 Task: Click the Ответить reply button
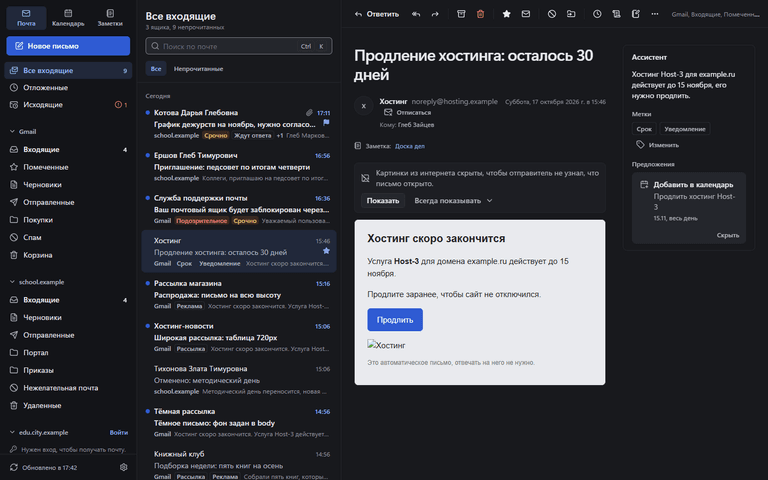[x=377, y=14]
